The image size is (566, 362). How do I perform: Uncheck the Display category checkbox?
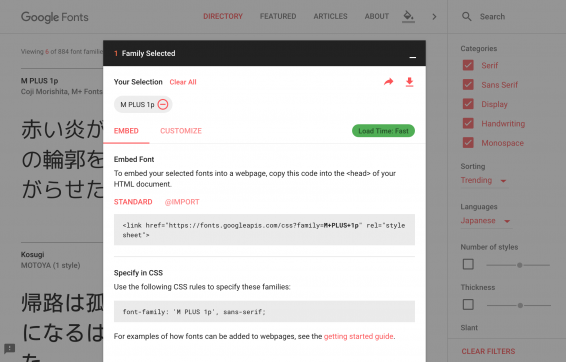468,104
